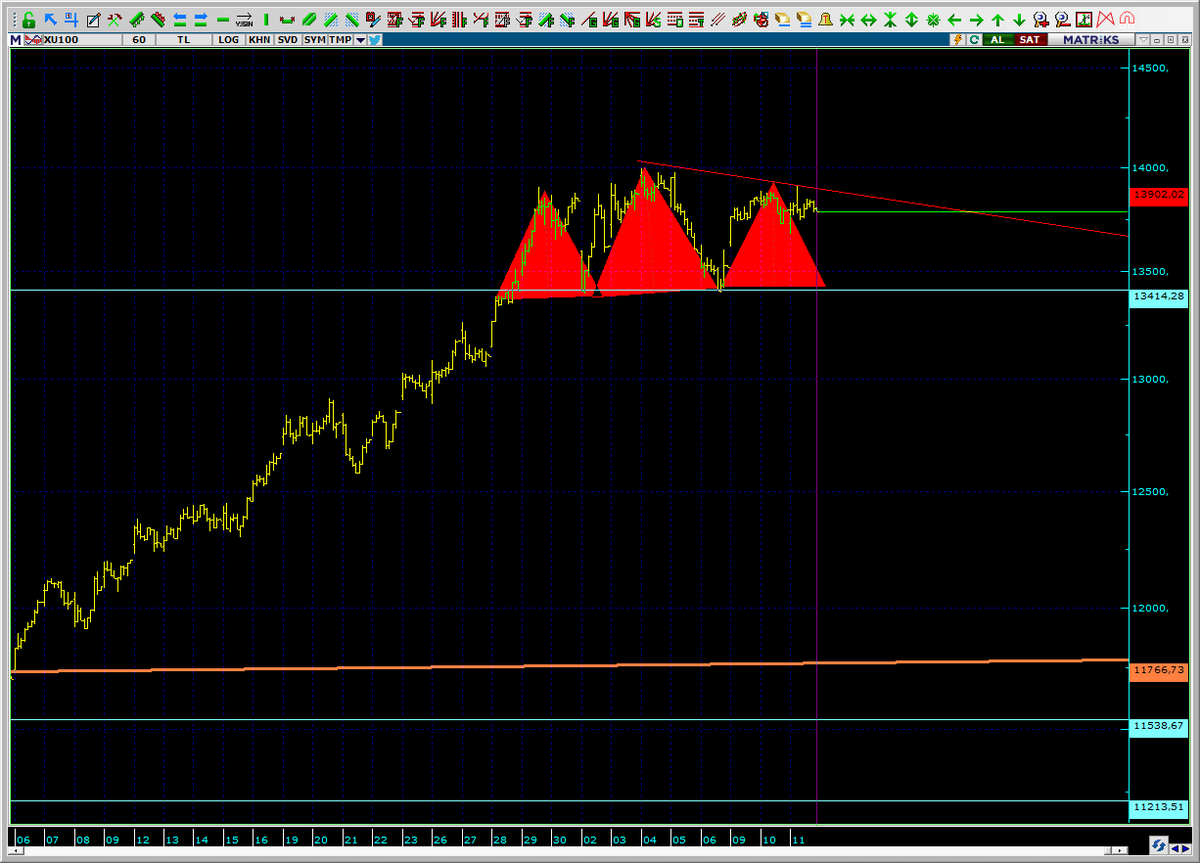Image resolution: width=1200 pixels, height=863 pixels.
Task: Open the TL currency selector
Action: coord(184,40)
